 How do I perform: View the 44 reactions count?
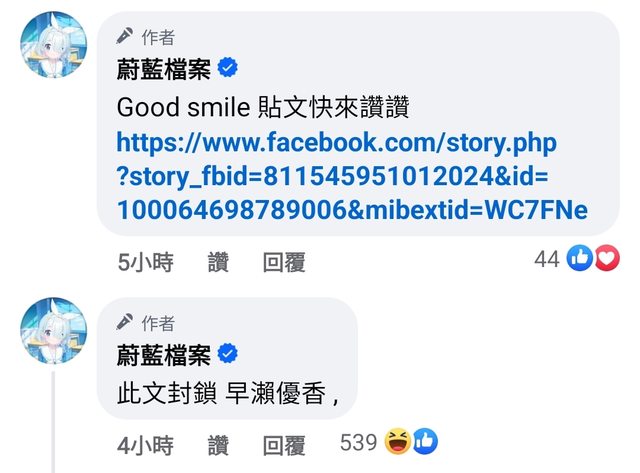547,259
